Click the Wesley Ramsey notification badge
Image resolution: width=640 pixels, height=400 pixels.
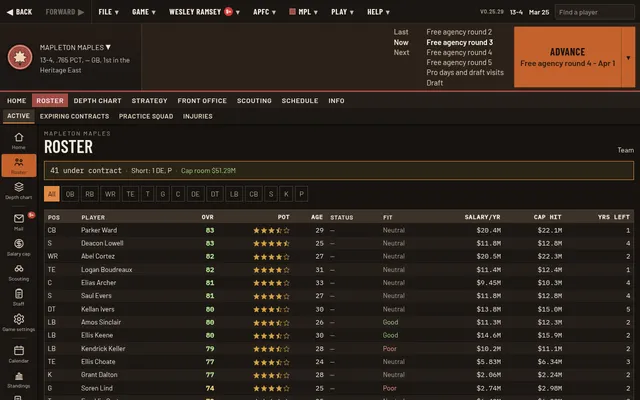[x=229, y=12]
